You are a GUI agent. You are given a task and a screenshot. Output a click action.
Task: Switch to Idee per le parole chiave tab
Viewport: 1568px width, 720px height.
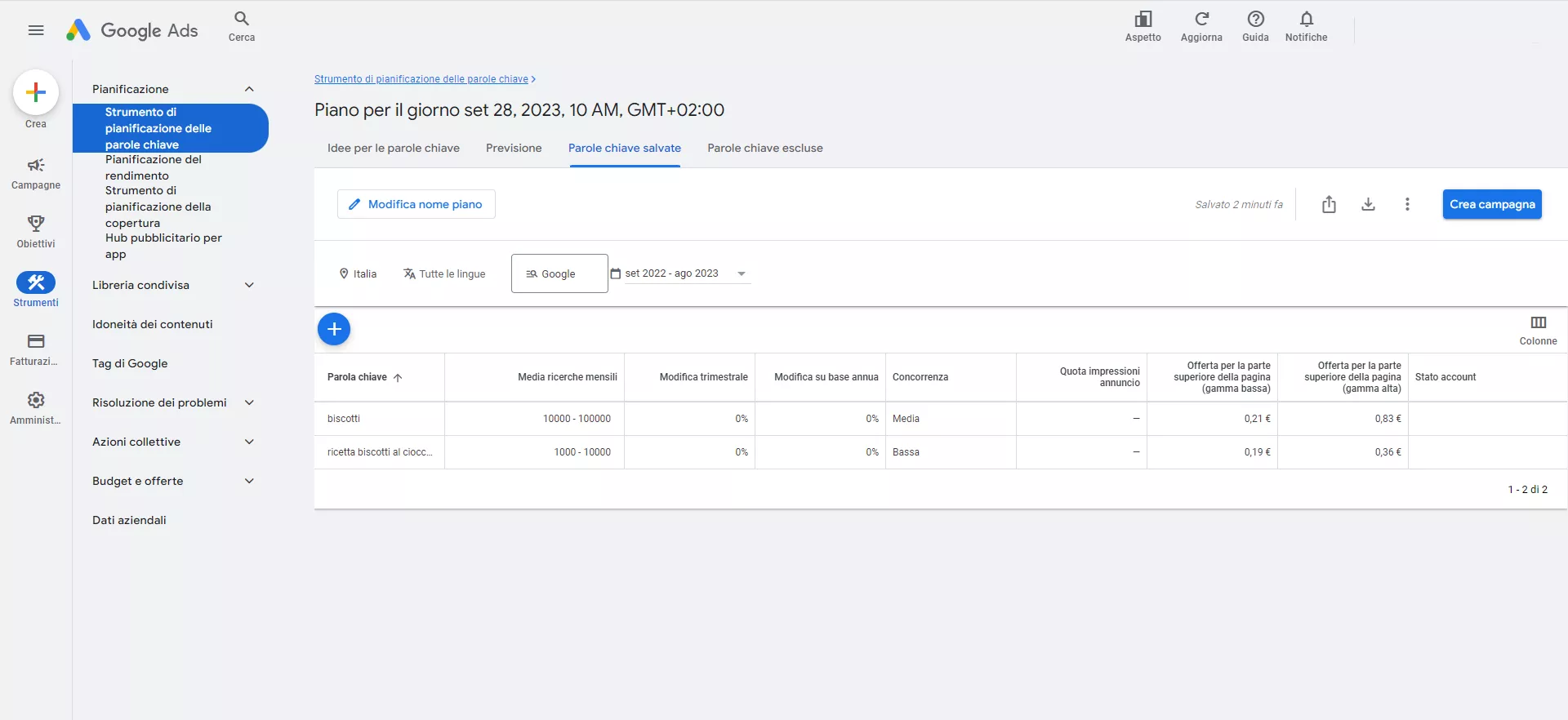click(394, 148)
